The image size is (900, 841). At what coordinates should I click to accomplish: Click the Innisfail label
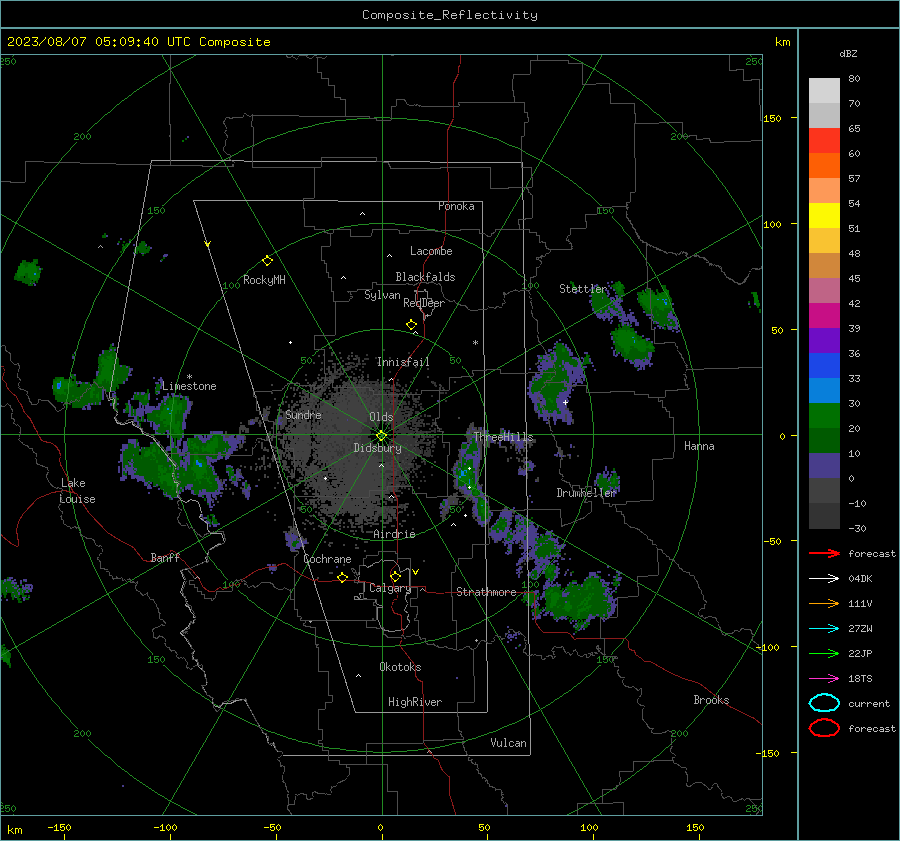click(x=403, y=362)
